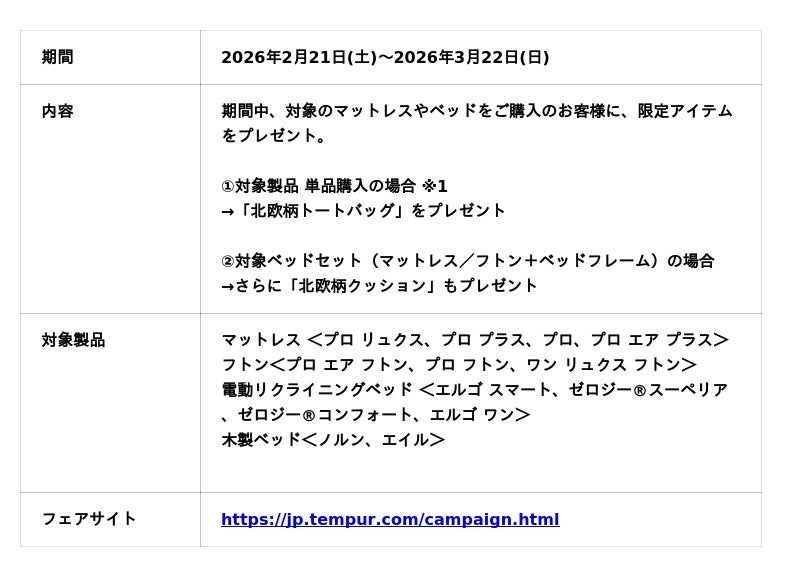This screenshot has height=577, width=800.
Task: Click the ①対象製品 単品購入の場合 line
Action: click(x=318, y=187)
